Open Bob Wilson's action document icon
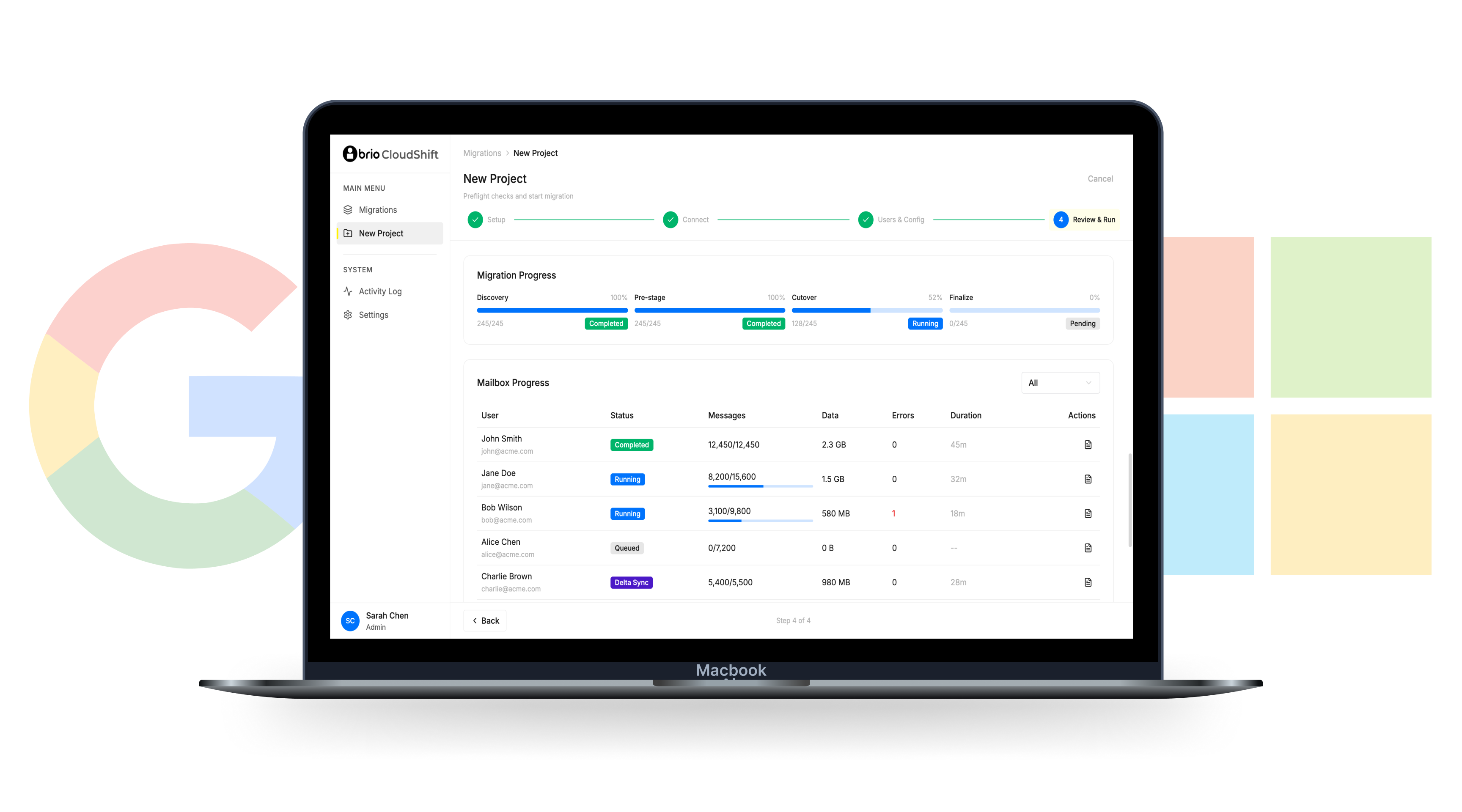Viewport: 1462px width, 812px height. pos(1088,513)
